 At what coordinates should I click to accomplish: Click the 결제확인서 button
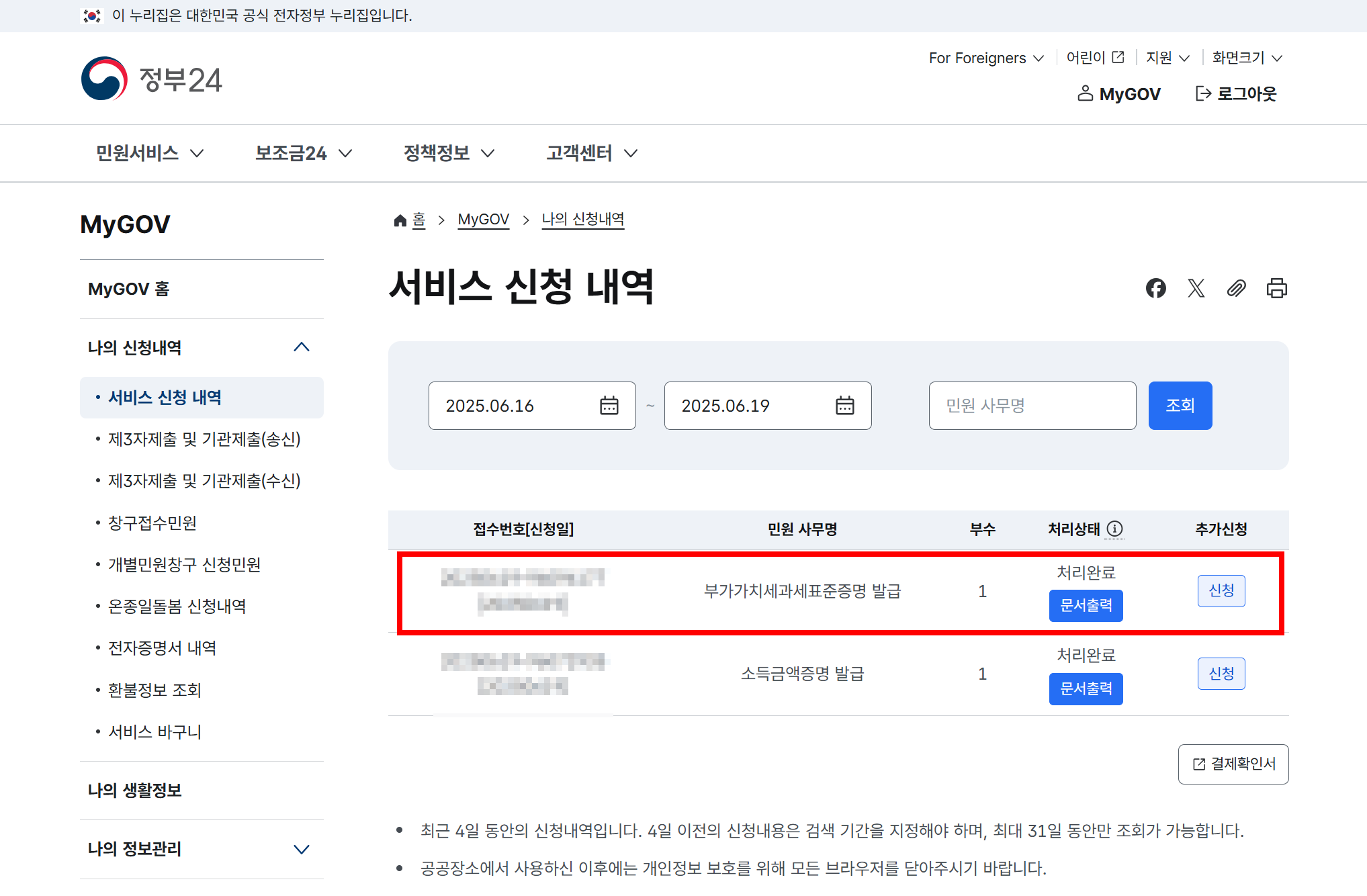[1233, 764]
